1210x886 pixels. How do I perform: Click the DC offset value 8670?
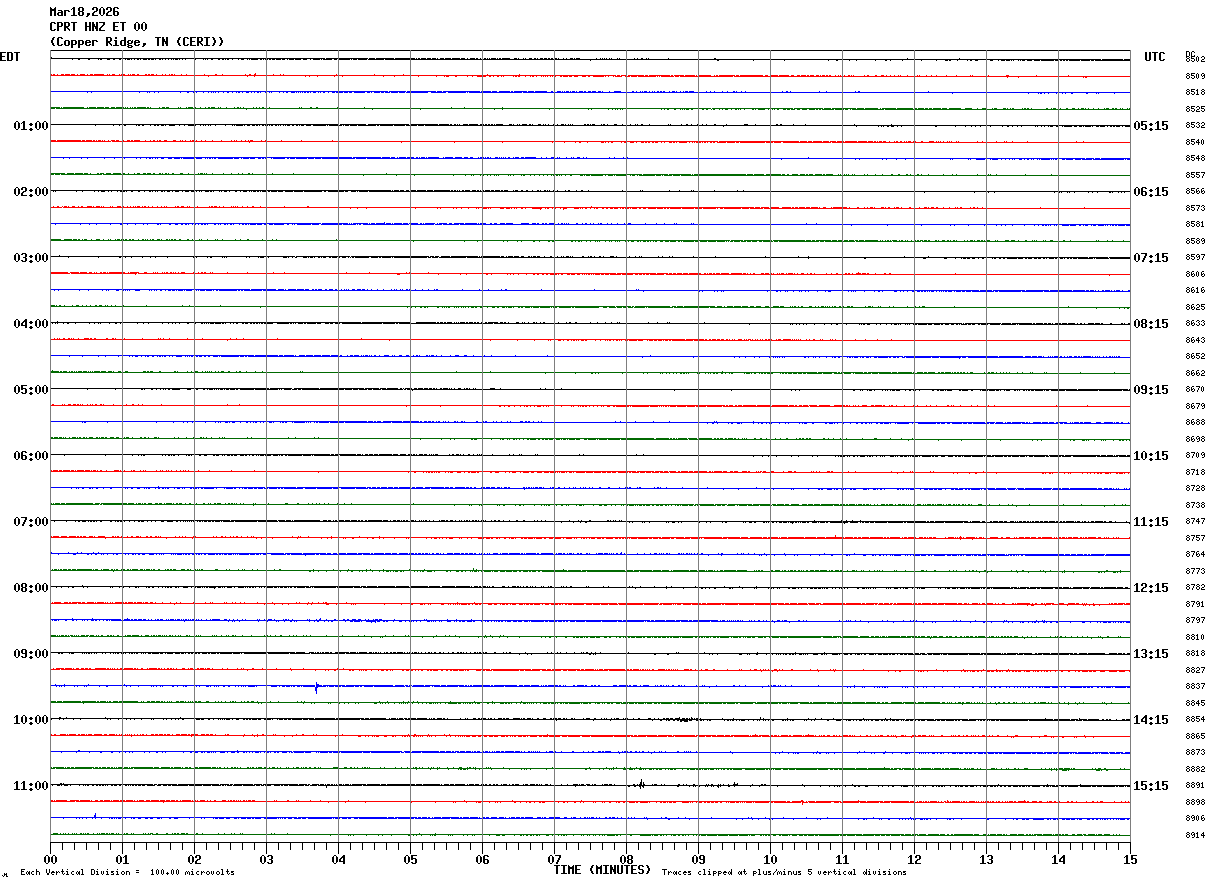tap(1195, 390)
